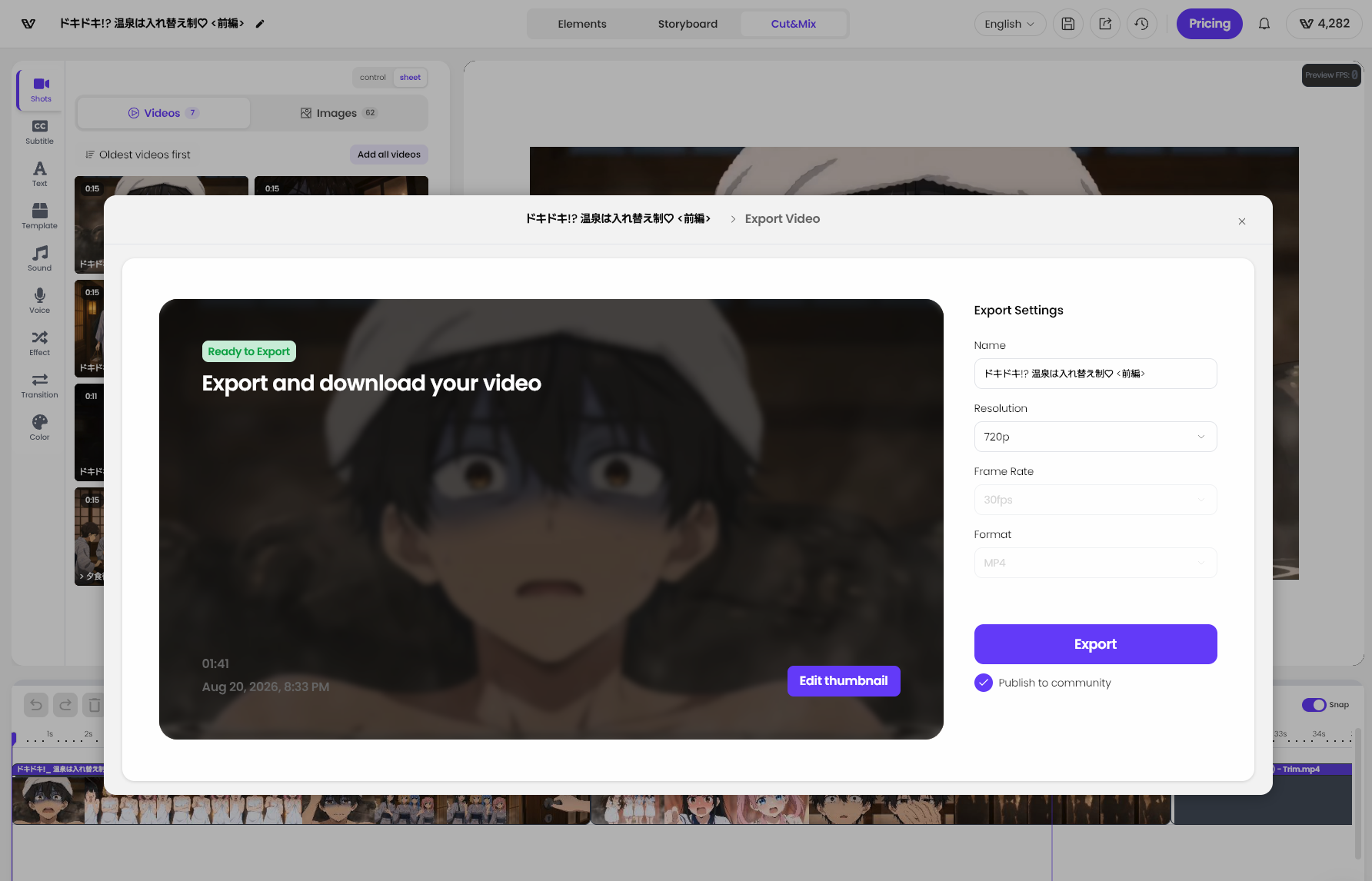Viewport: 1372px width, 881px height.
Task: Open the English language dropdown
Action: pos(1010,24)
